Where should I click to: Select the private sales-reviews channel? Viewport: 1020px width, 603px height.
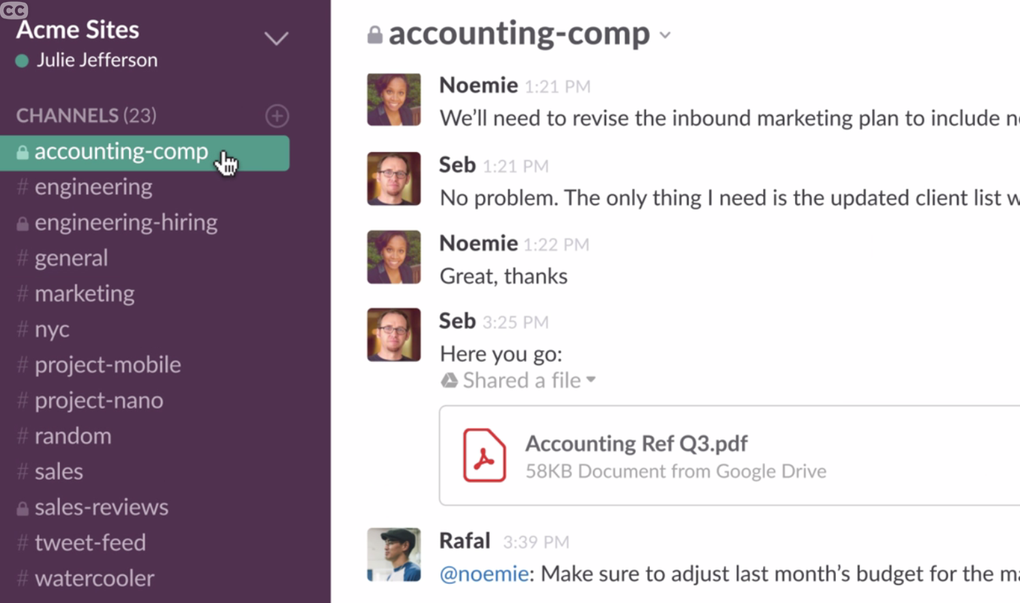(101, 507)
